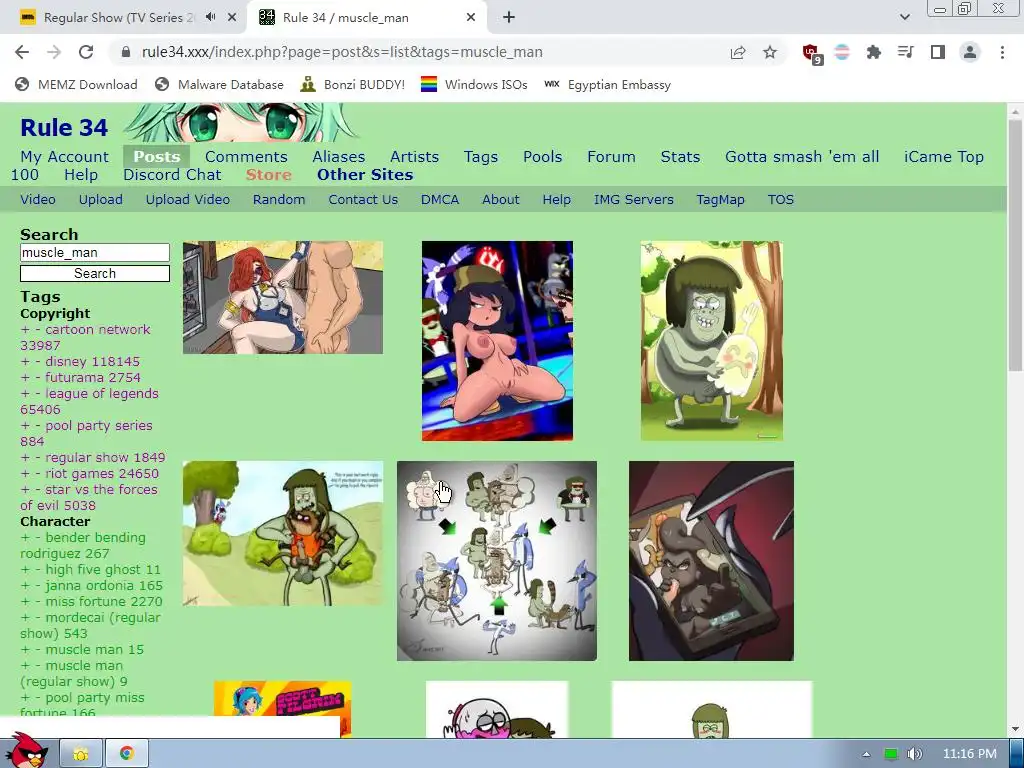
Task: Click the regular show tag link
Action: coord(86,458)
